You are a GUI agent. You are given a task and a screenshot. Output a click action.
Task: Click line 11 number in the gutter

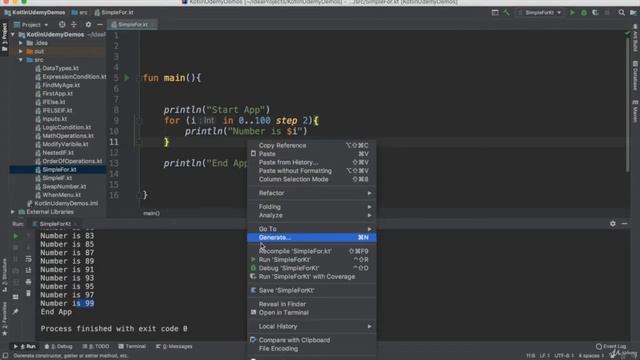pyautogui.click(x=114, y=142)
